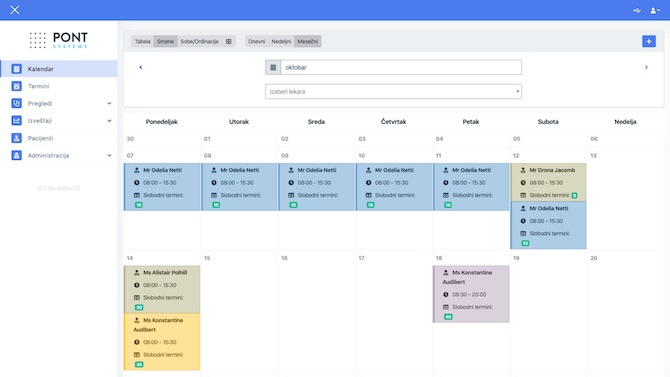Click free slots badge on Monday 07 shift
Image resolution: width=670 pixels, height=377 pixels.
[139, 205]
